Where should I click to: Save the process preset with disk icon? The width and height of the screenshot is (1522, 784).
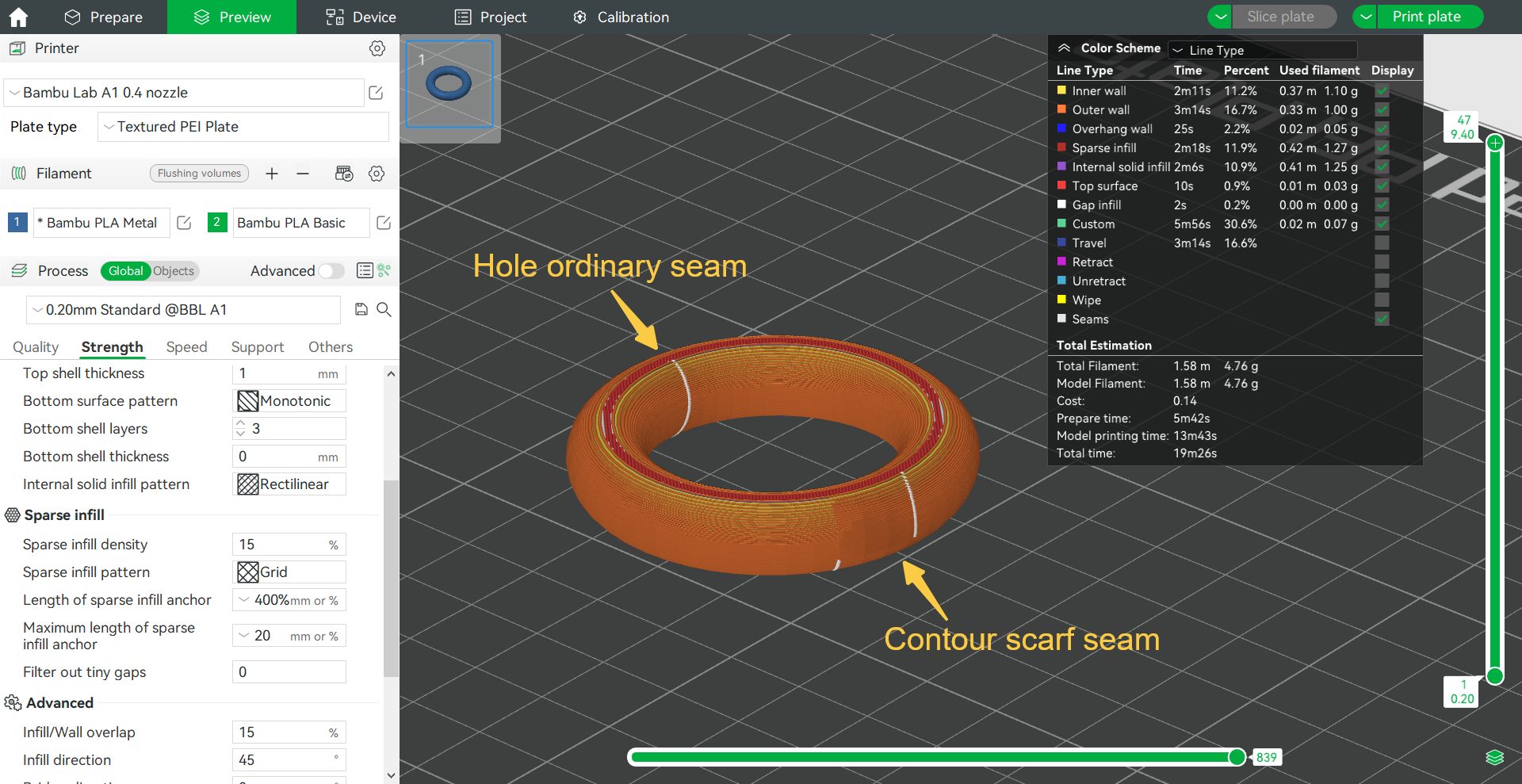point(361,309)
